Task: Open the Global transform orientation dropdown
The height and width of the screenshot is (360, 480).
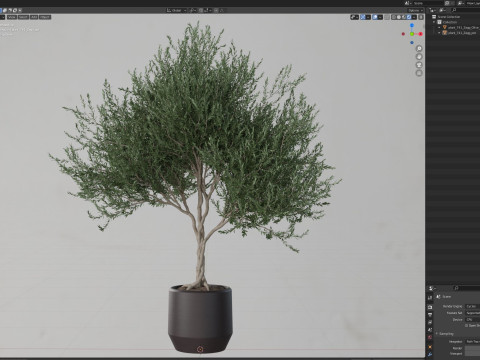Action: [176, 10]
